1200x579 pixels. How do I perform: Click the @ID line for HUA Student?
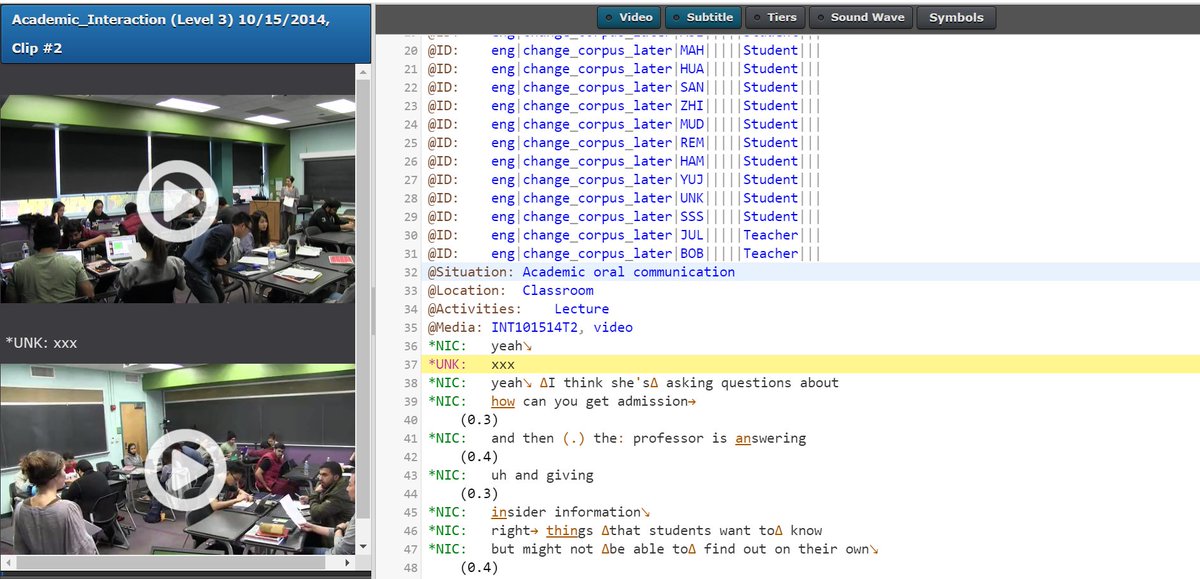click(624, 69)
